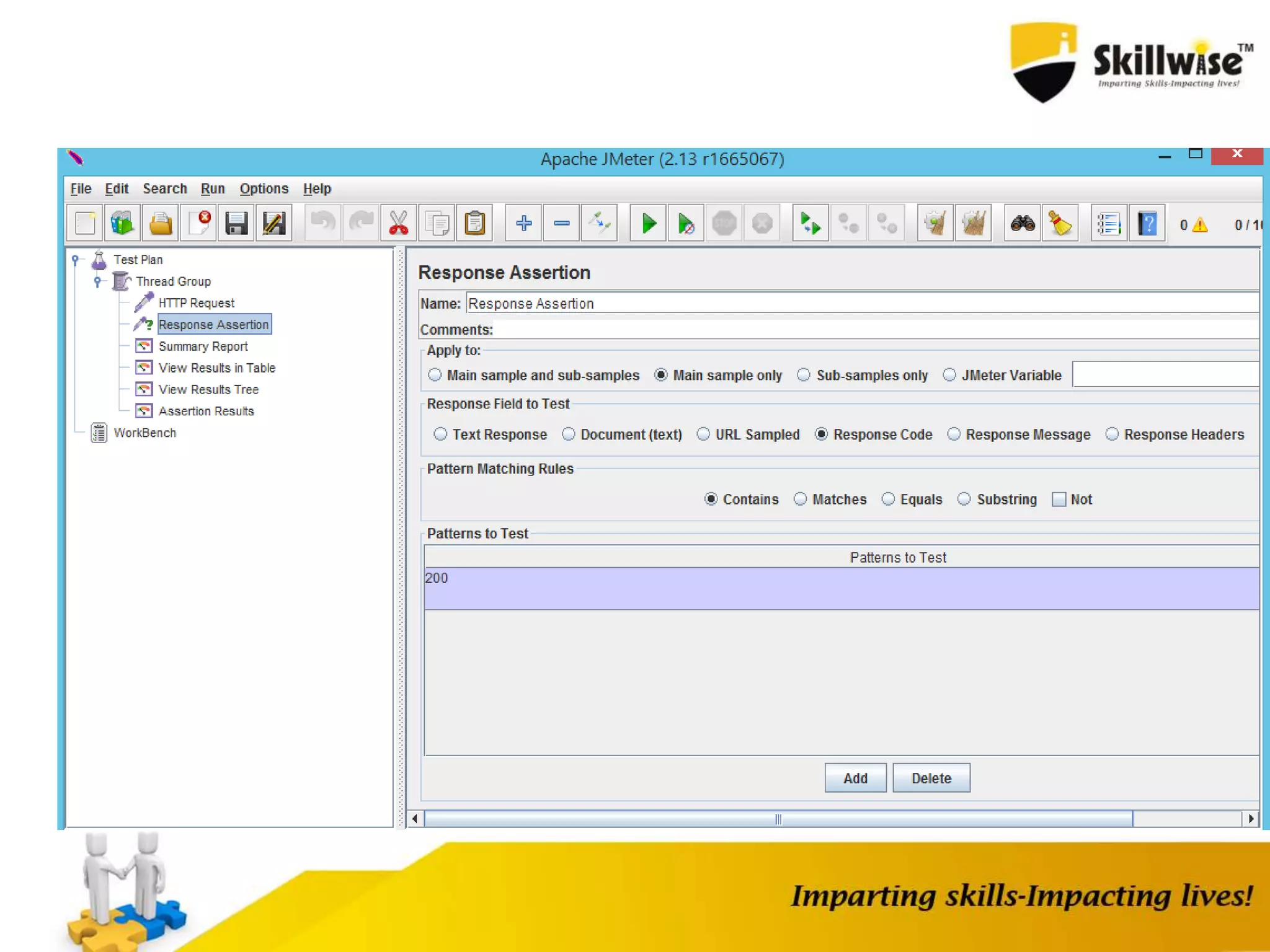Open the Help question mark icon
1270x952 pixels.
coord(1147,223)
